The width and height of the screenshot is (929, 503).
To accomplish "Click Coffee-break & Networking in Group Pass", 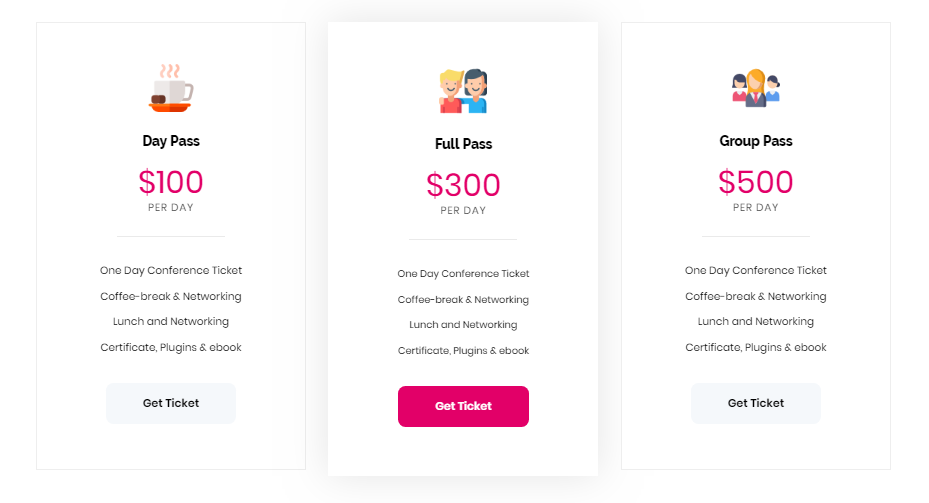I will [x=756, y=296].
